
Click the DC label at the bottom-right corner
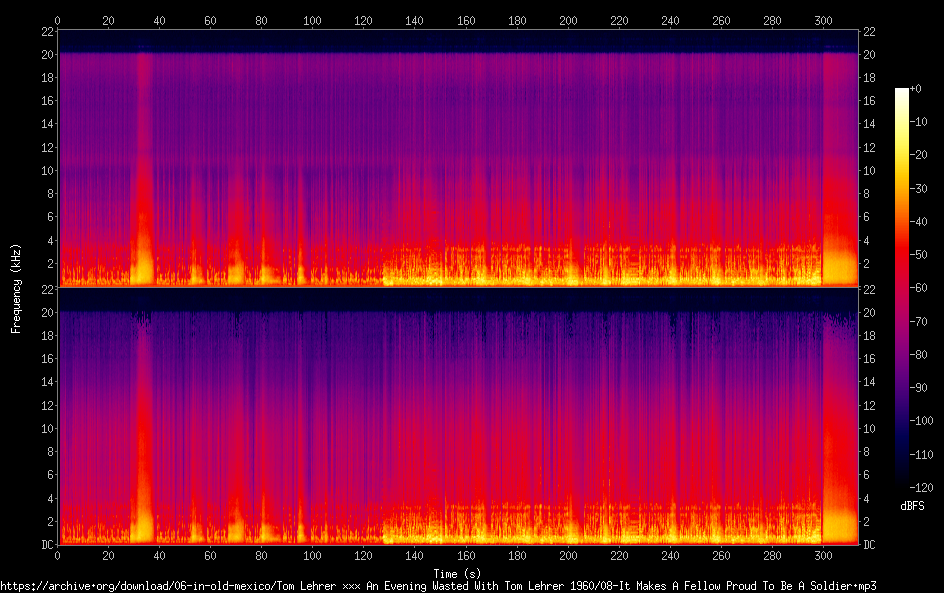(870, 545)
